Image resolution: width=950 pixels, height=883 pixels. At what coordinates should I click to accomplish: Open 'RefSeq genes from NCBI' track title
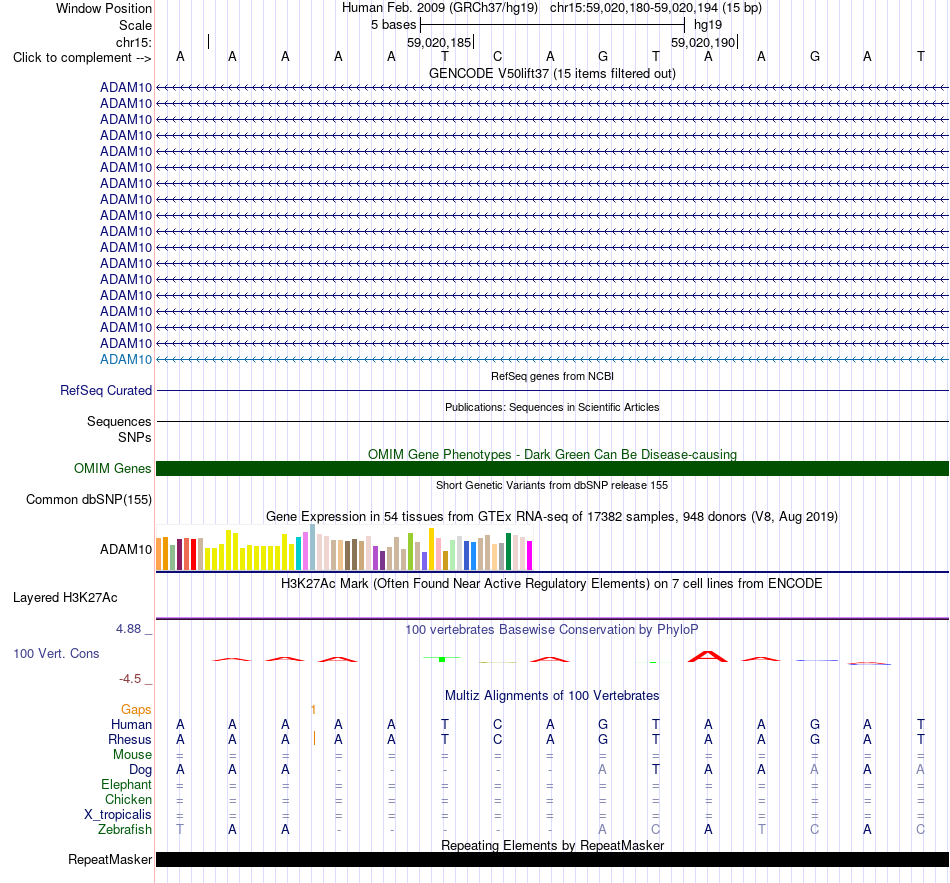[552, 376]
